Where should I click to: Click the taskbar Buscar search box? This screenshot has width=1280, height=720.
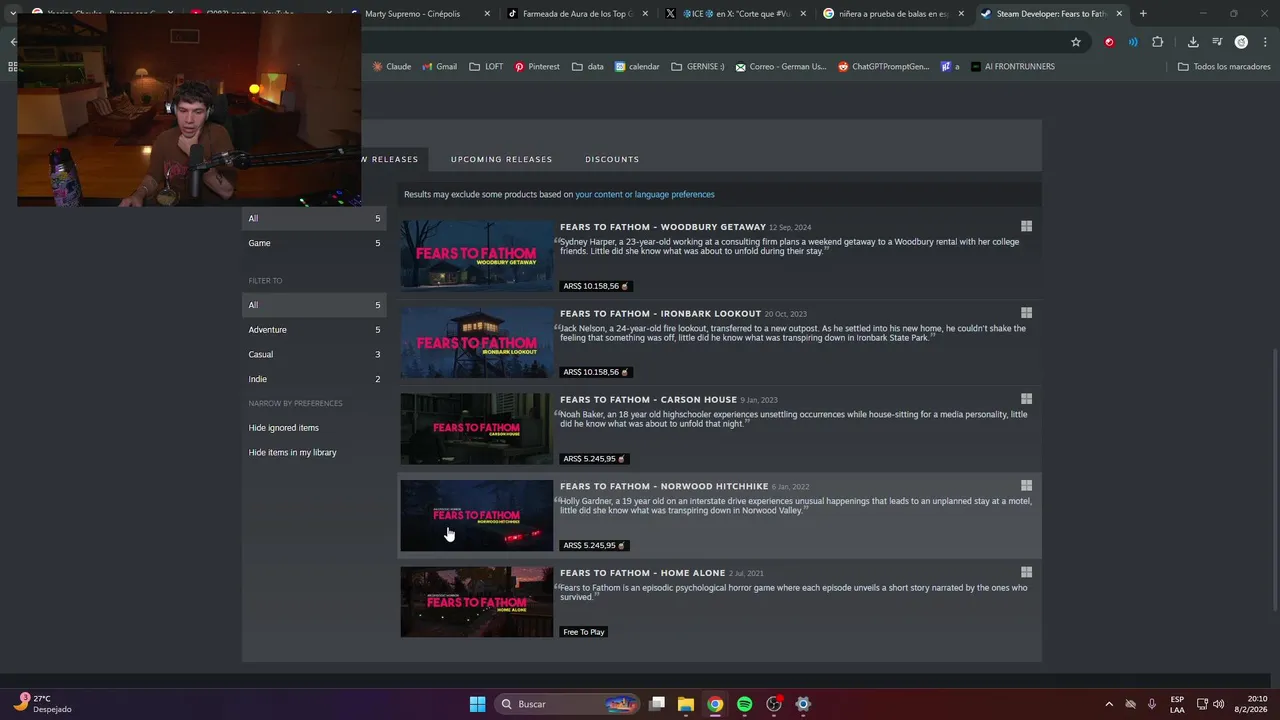[569, 704]
